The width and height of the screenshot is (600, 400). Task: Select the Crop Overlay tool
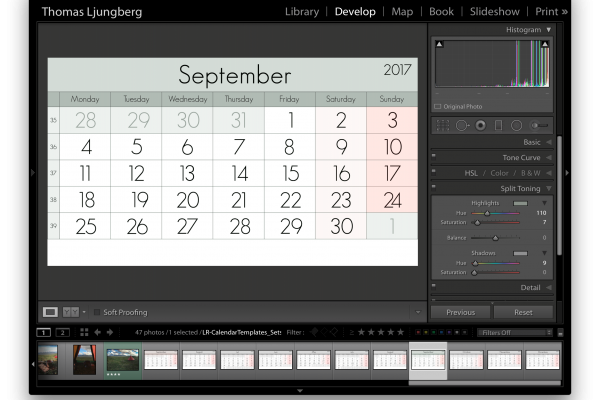point(443,125)
